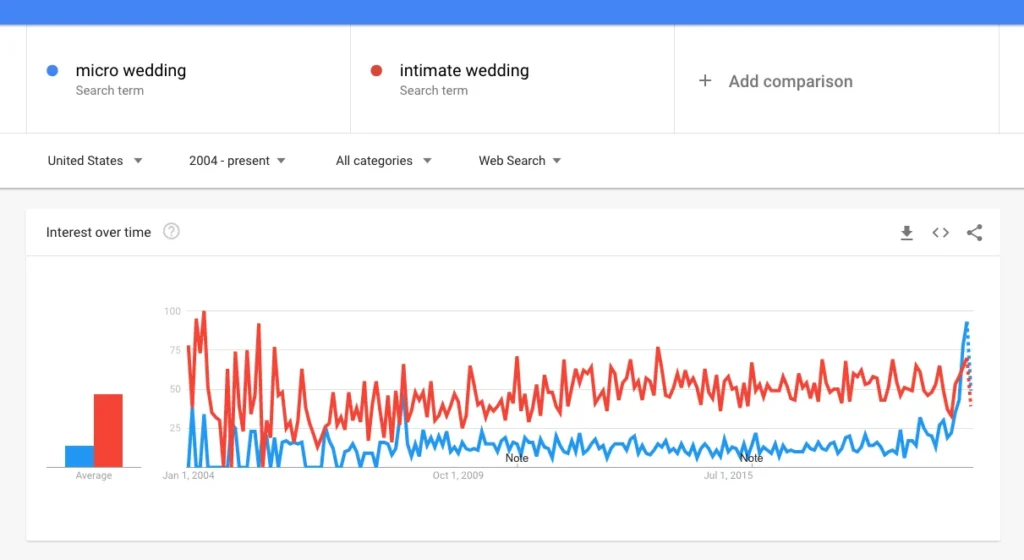Image resolution: width=1024 pixels, height=560 pixels.
Task: Select the red Average bar
Action: (108, 430)
